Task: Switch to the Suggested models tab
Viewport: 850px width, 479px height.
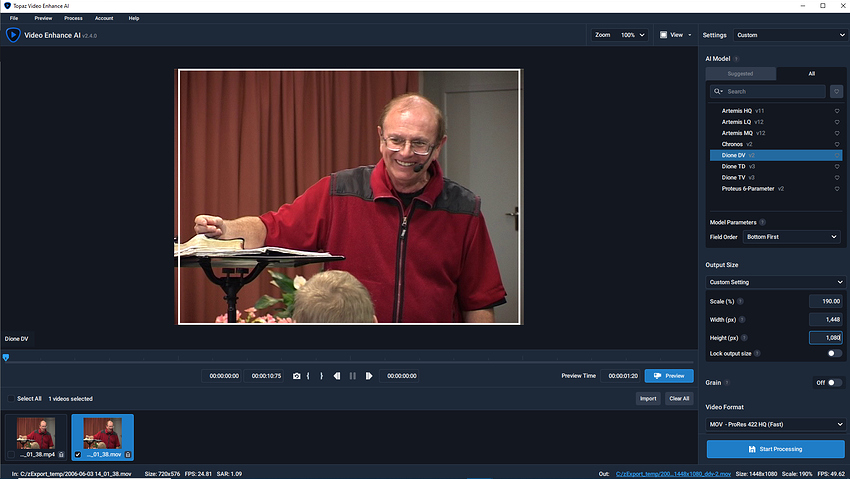Action: 740,74
